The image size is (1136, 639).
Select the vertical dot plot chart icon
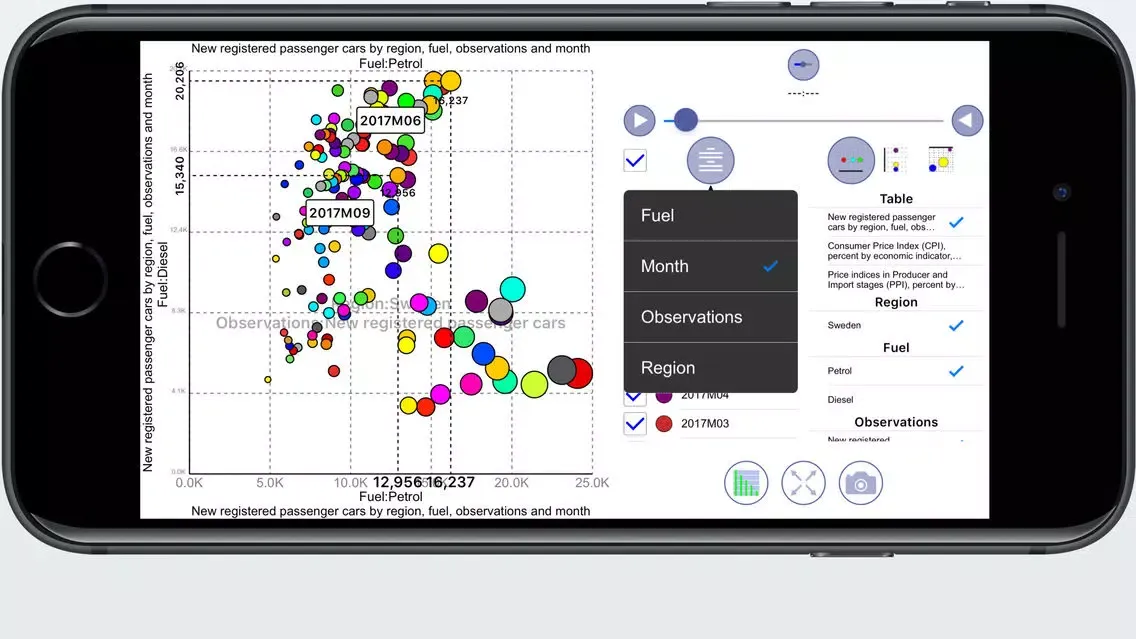895,159
